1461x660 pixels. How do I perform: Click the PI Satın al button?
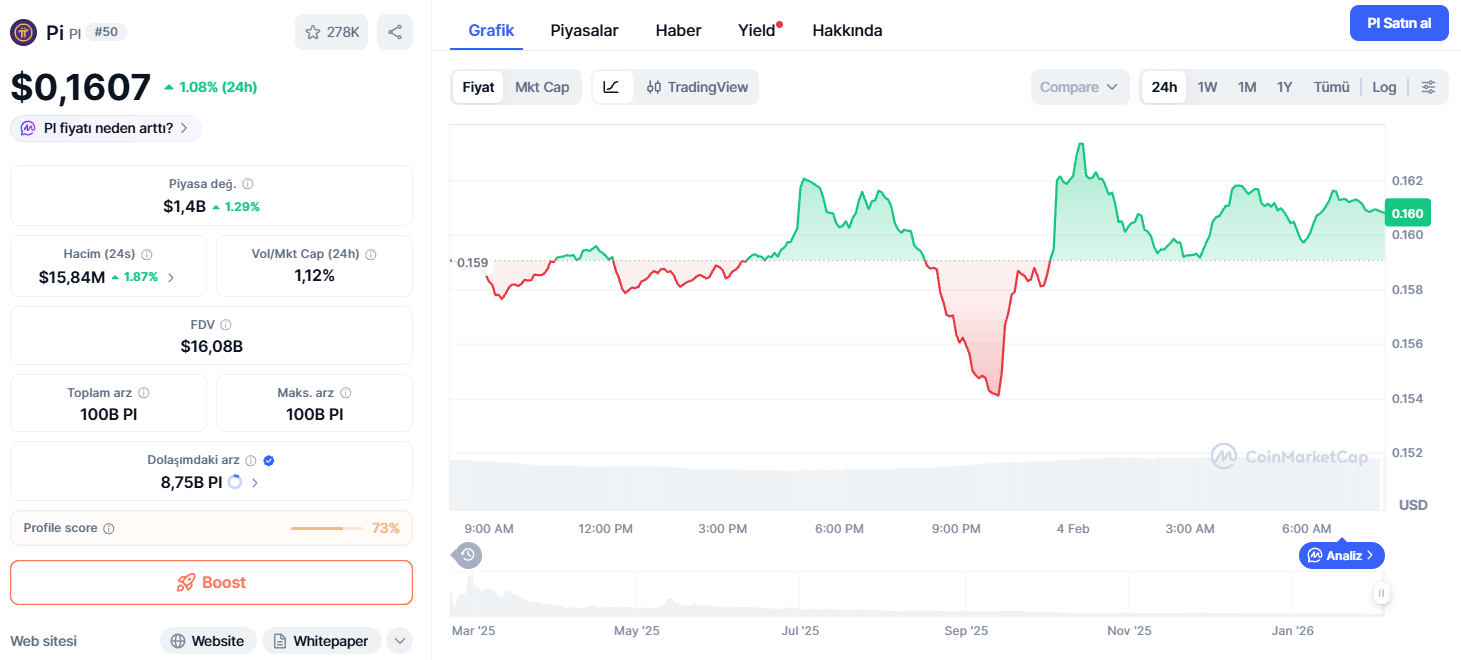click(1399, 23)
